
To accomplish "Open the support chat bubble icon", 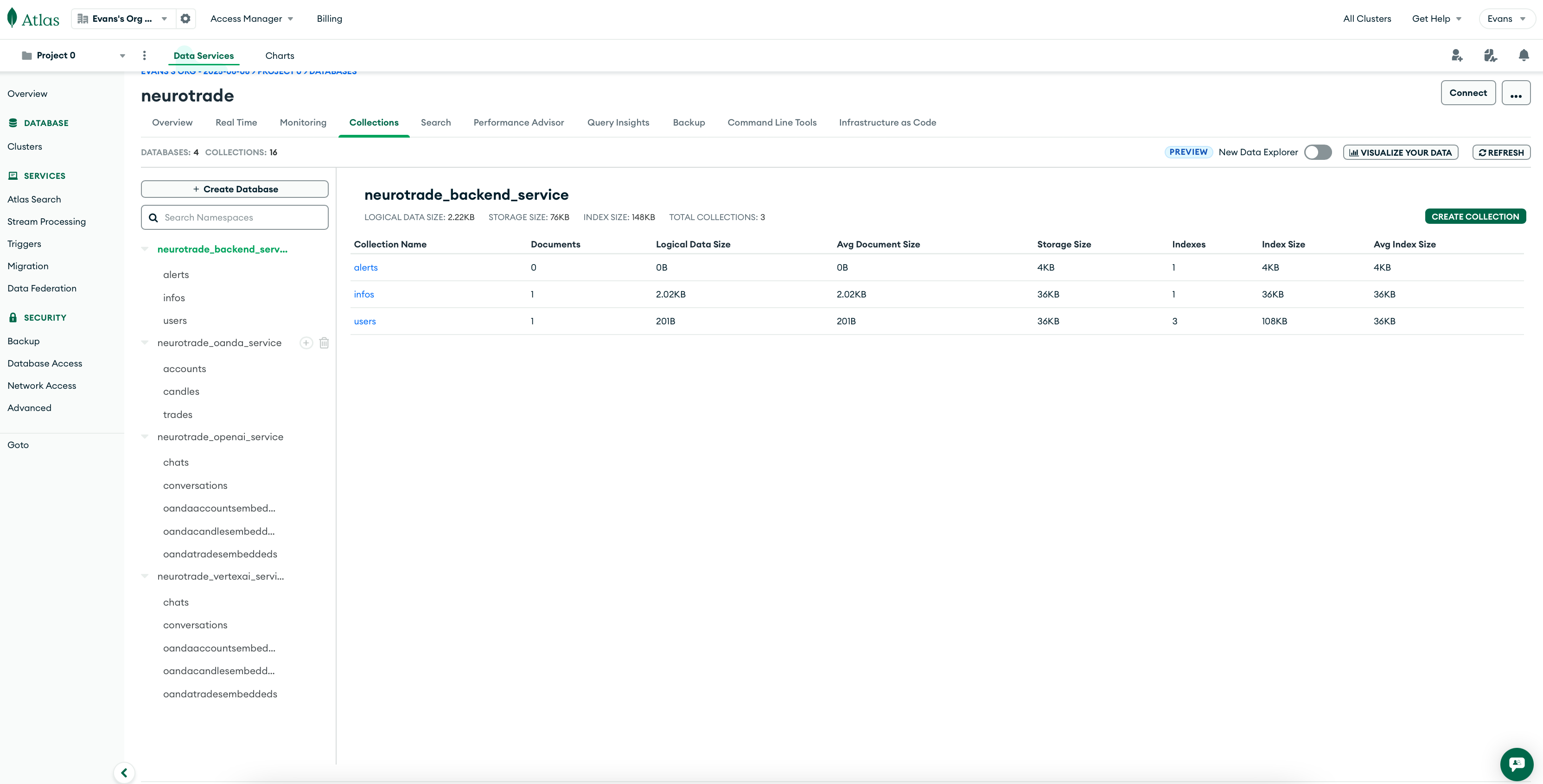I will click(1516, 764).
